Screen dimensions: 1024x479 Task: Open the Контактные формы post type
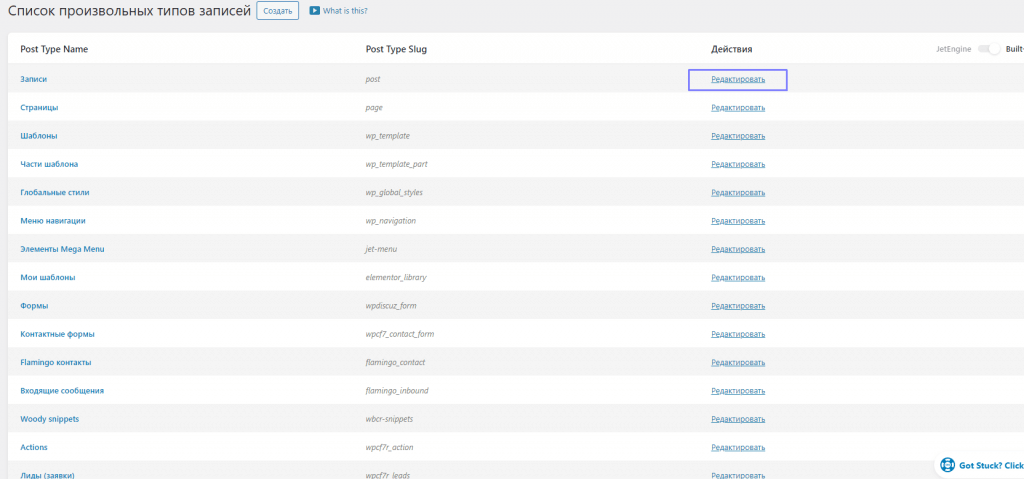tap(57, 334)
